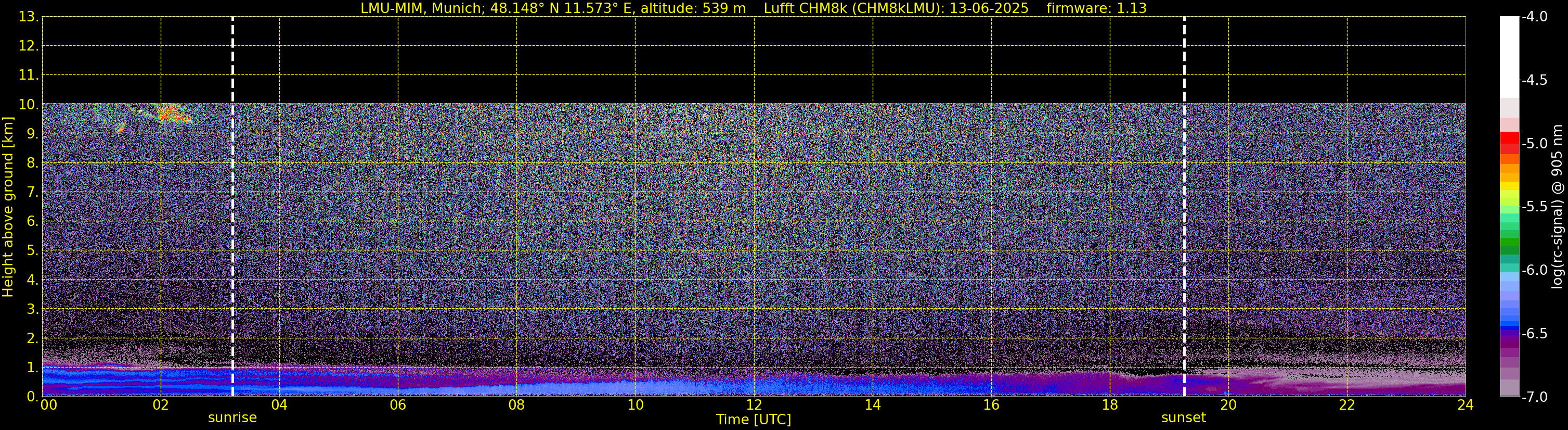Viewport: 1568px width, 430px height.
Task: Click the '02' time axis tick label
Action: (x=161, y=405)
